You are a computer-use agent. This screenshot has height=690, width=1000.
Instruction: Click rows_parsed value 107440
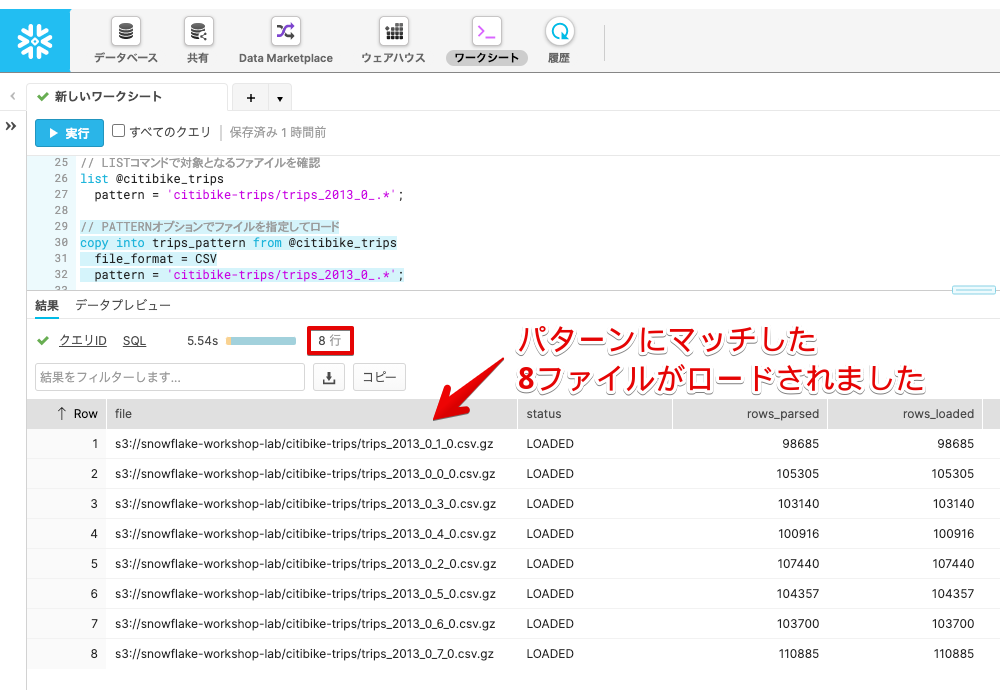pyautogui.click(x=798, y=564)
